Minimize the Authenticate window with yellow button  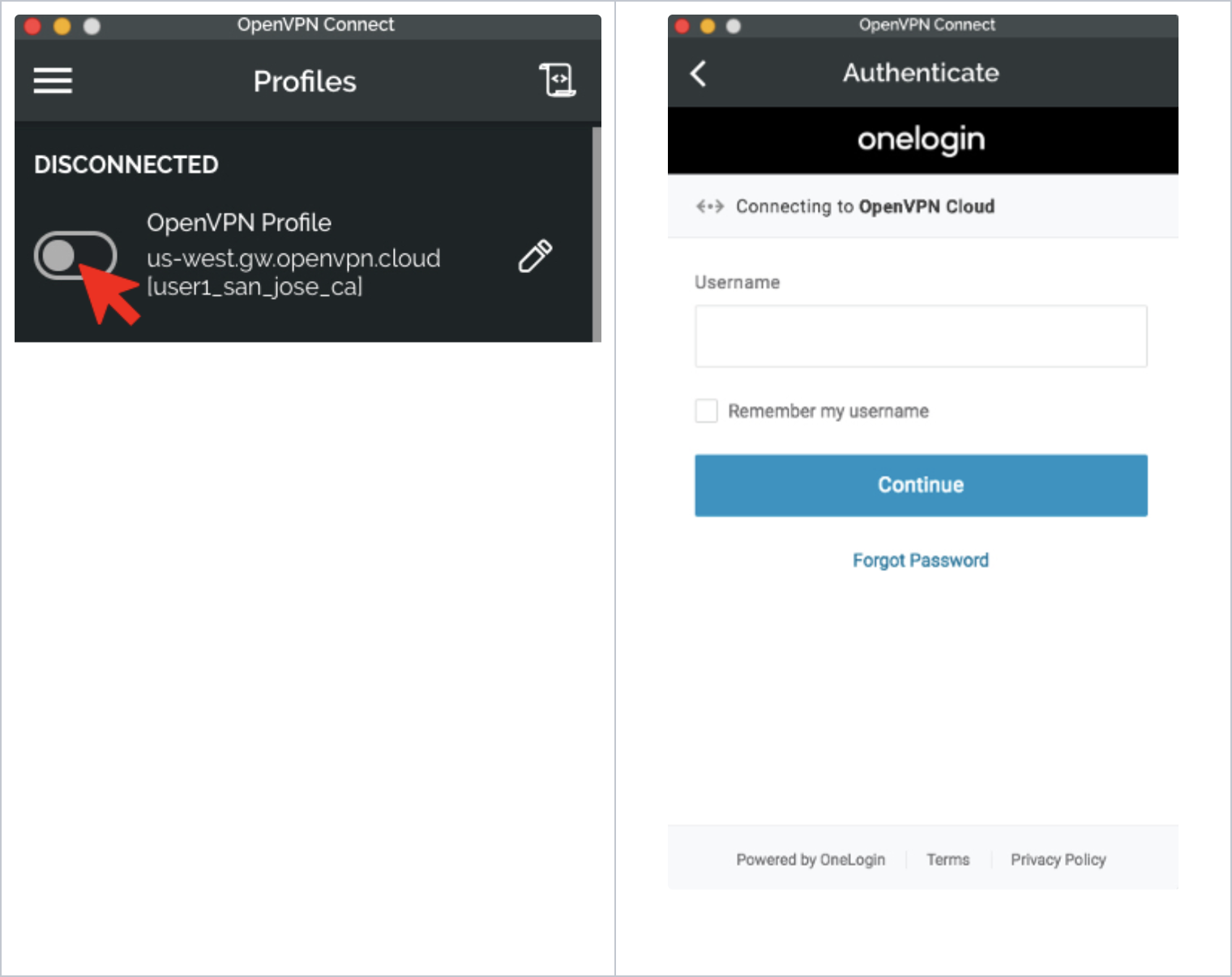[x=708, y=26]
